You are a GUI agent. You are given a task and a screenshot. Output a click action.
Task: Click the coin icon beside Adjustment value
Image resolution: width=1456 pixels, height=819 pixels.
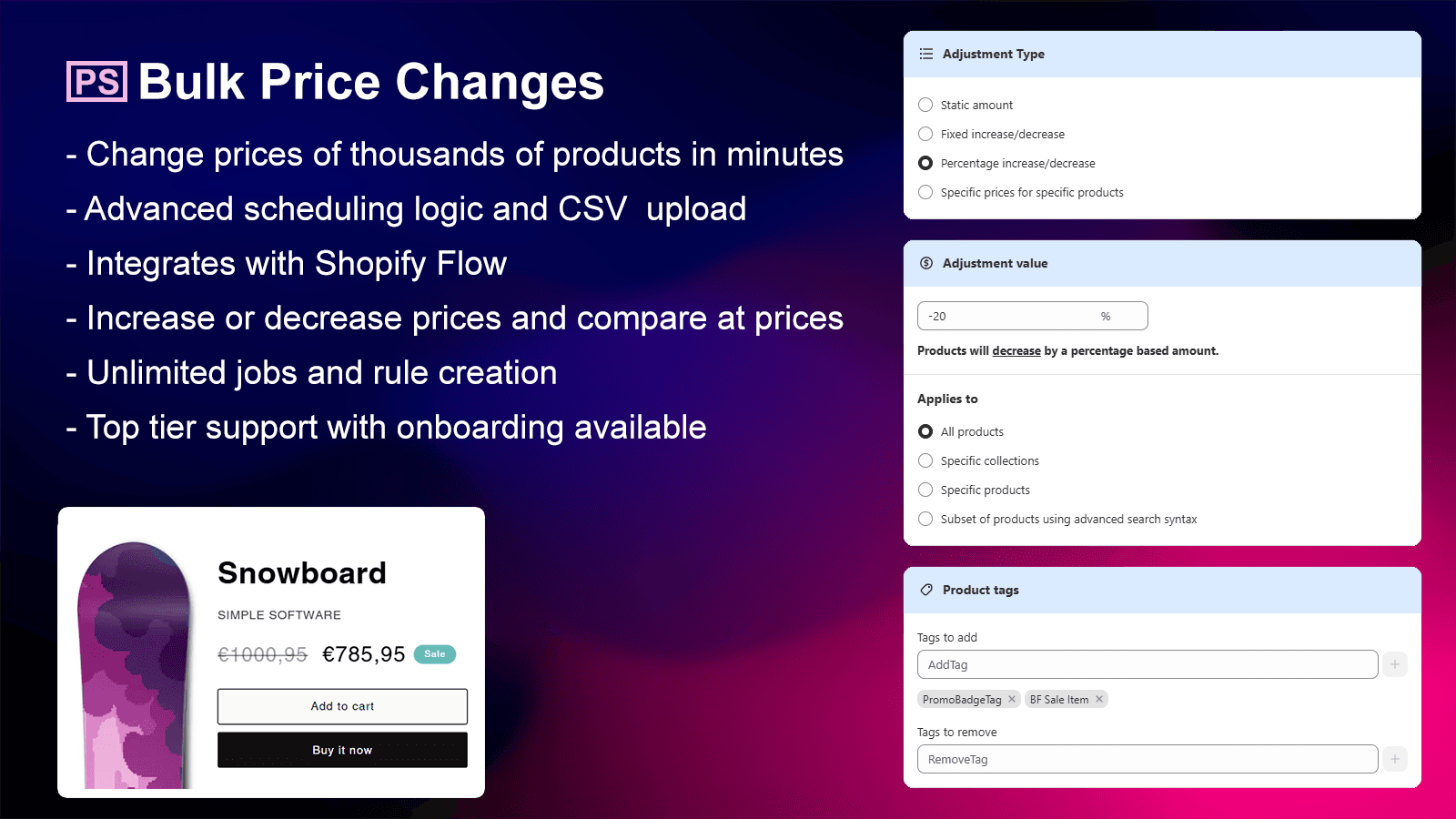point(925,263)
